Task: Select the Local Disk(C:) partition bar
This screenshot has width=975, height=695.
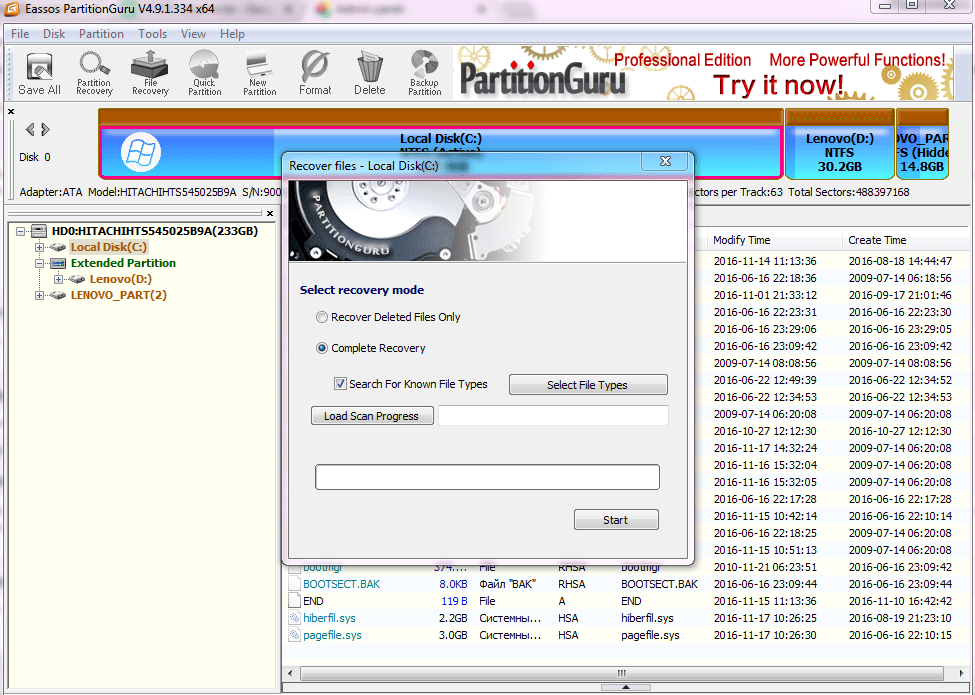Action: 440,145
